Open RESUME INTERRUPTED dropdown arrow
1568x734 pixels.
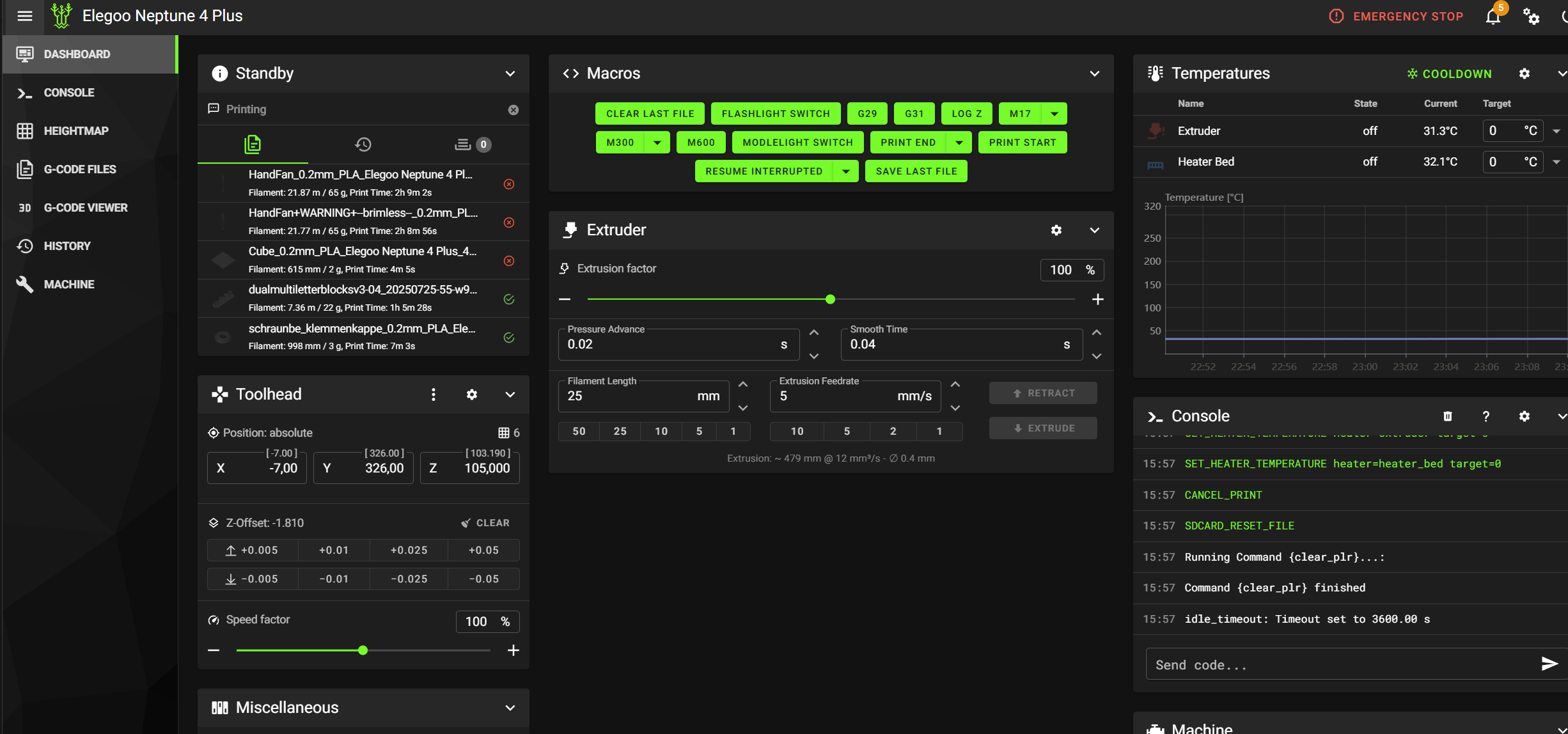(x=846, y=171)
